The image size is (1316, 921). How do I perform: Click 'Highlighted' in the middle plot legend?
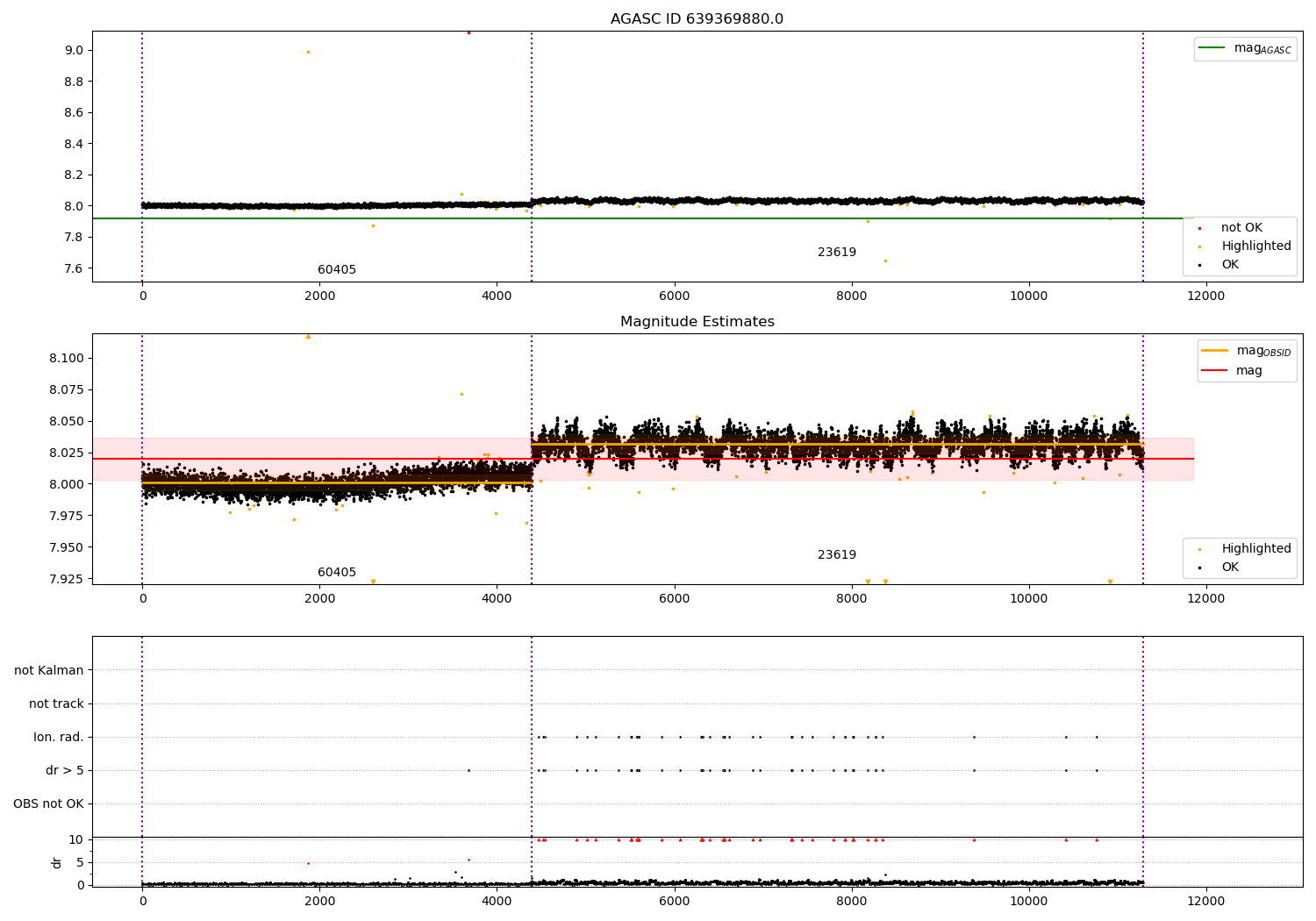click(x=1246, y=549)
